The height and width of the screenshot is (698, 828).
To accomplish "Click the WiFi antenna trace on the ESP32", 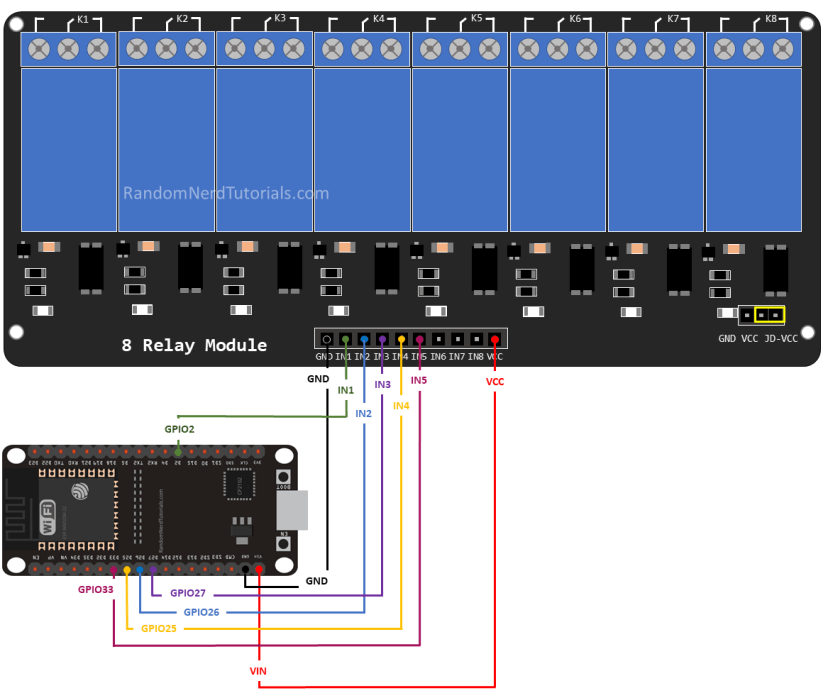I will click(x=17, y=507).
